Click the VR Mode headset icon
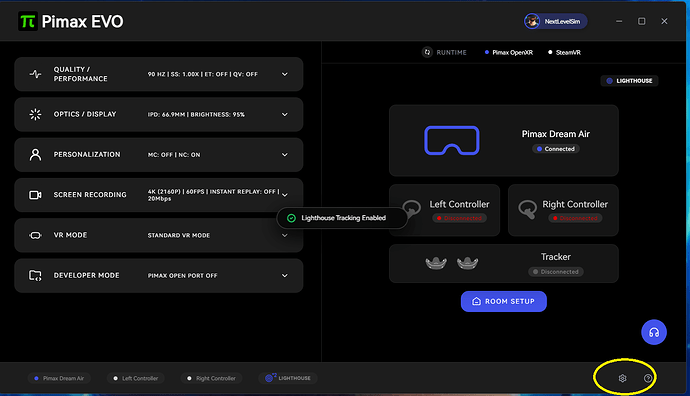This screenshot has height=396, width=690. (x=35, y=235)
